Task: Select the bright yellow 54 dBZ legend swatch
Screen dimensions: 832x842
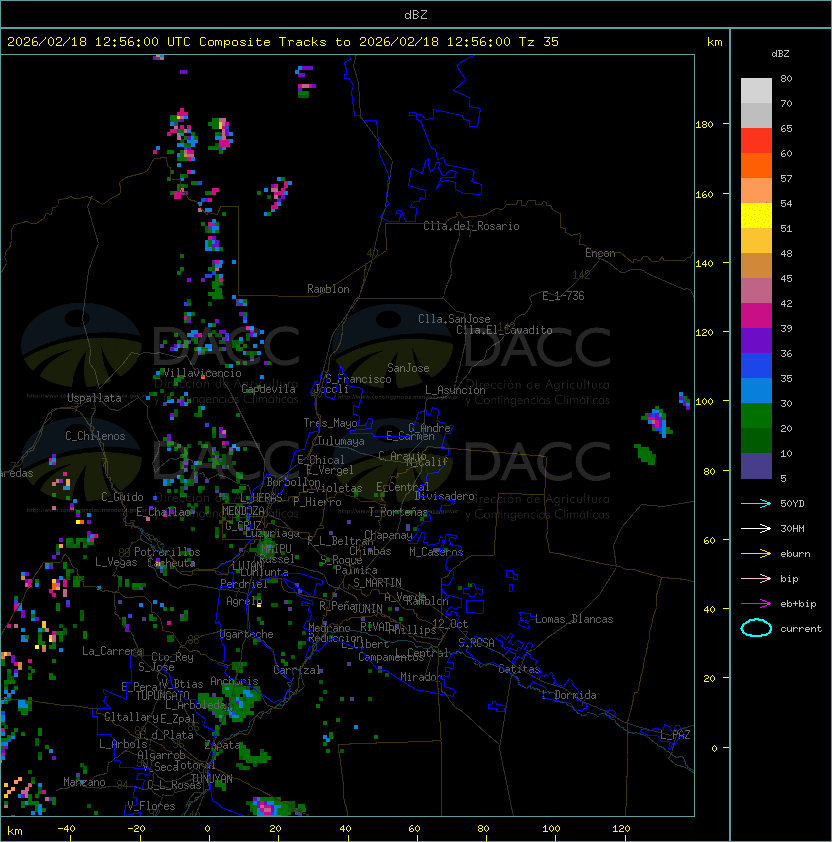Action: click(x=756, y=216)
